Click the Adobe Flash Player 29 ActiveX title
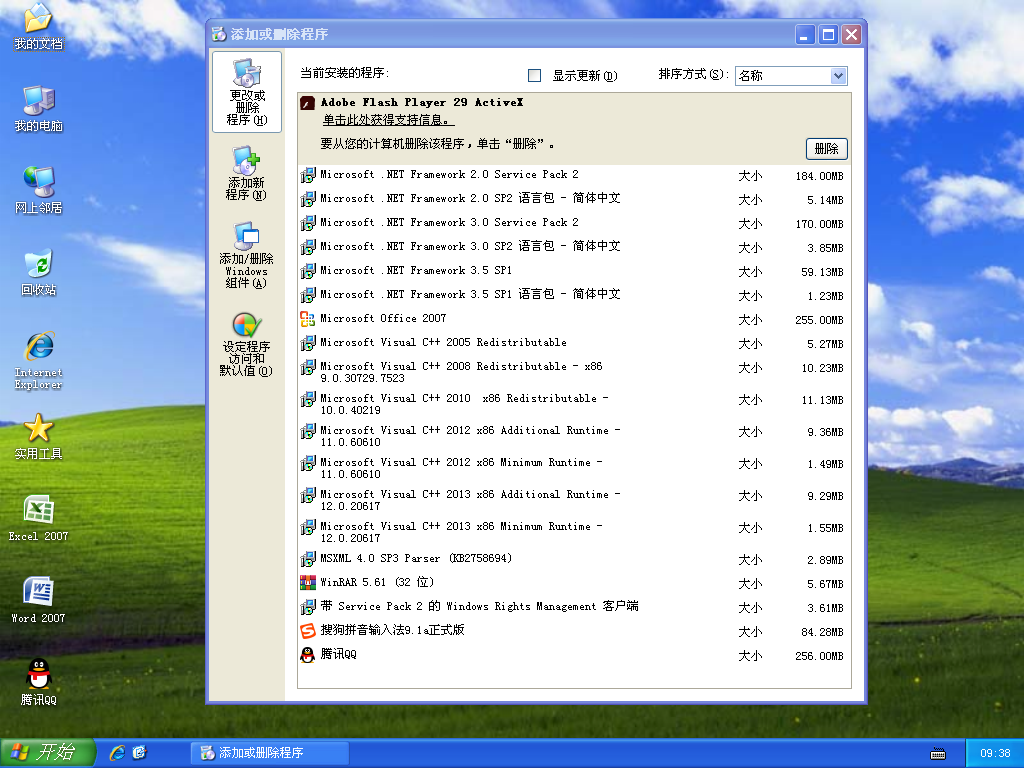1024x768 pixels. coord(422,103)
